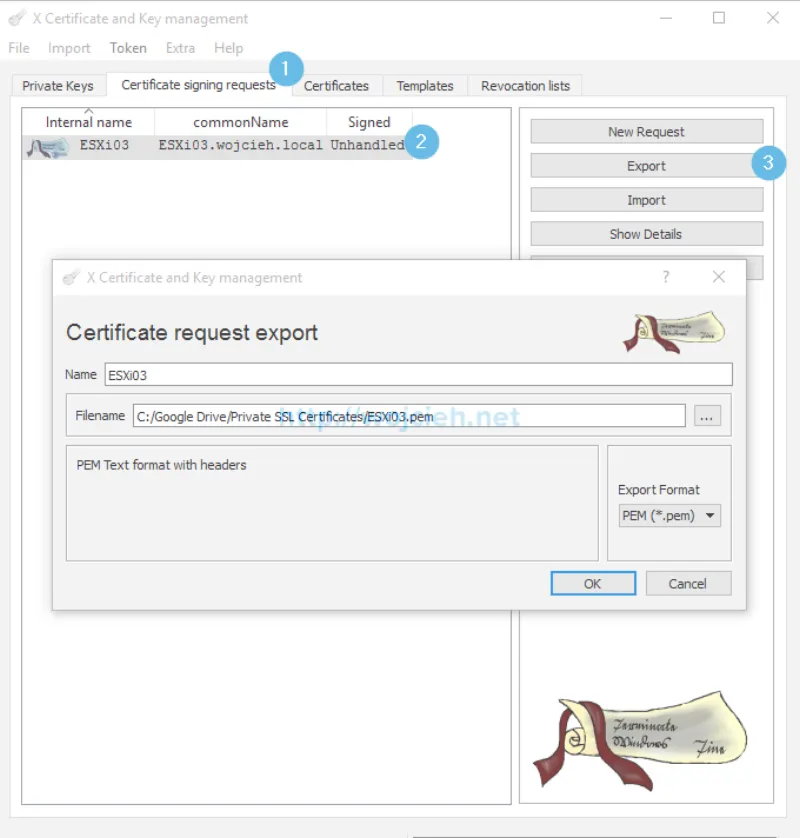
Task: Open the Extra menu
Action: coord(179,47)
